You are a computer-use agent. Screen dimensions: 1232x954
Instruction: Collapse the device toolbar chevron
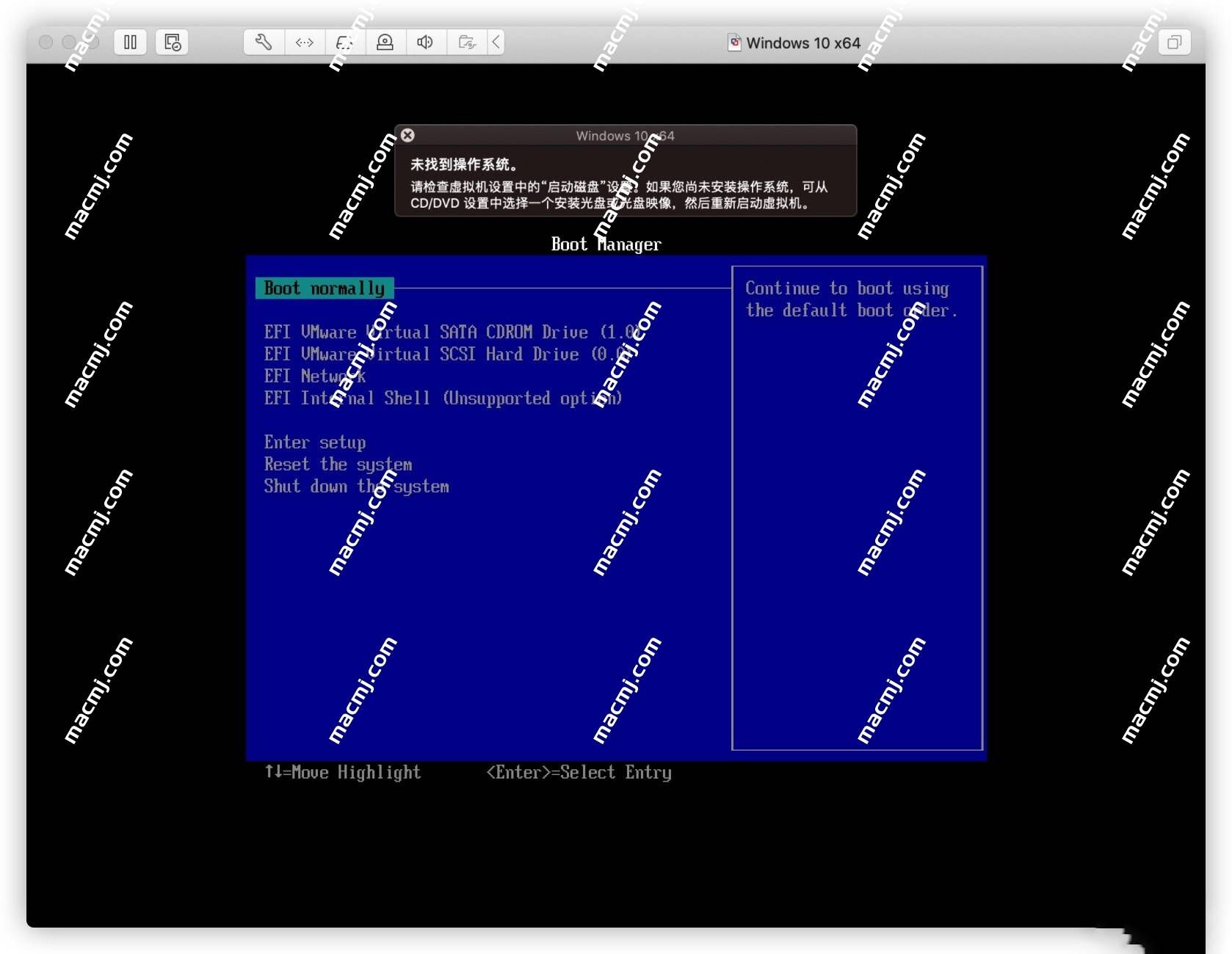point(496,42)
